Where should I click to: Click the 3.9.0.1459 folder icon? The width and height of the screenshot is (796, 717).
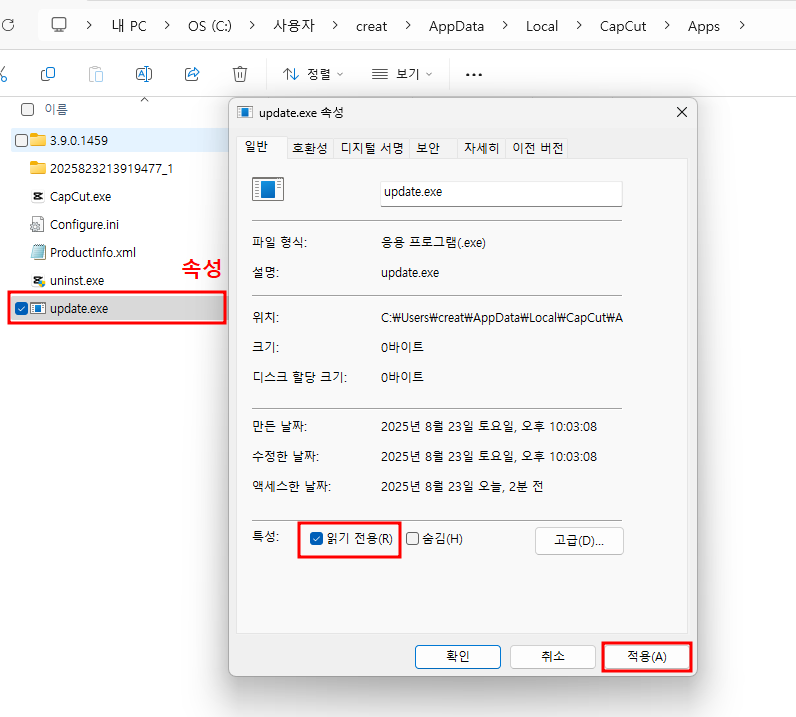tap(38, 140)
